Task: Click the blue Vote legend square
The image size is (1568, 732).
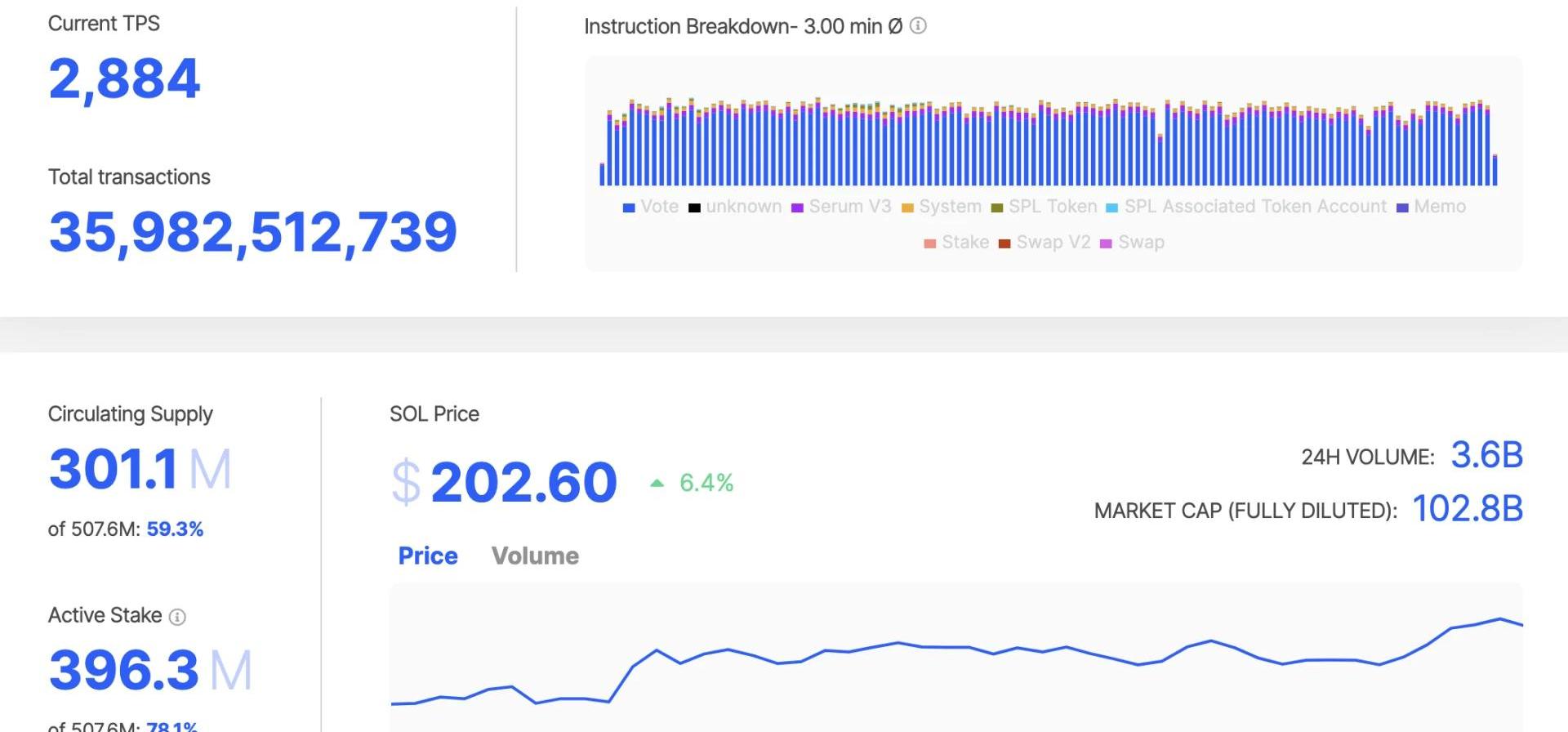Action: click(x=629, y=208)
